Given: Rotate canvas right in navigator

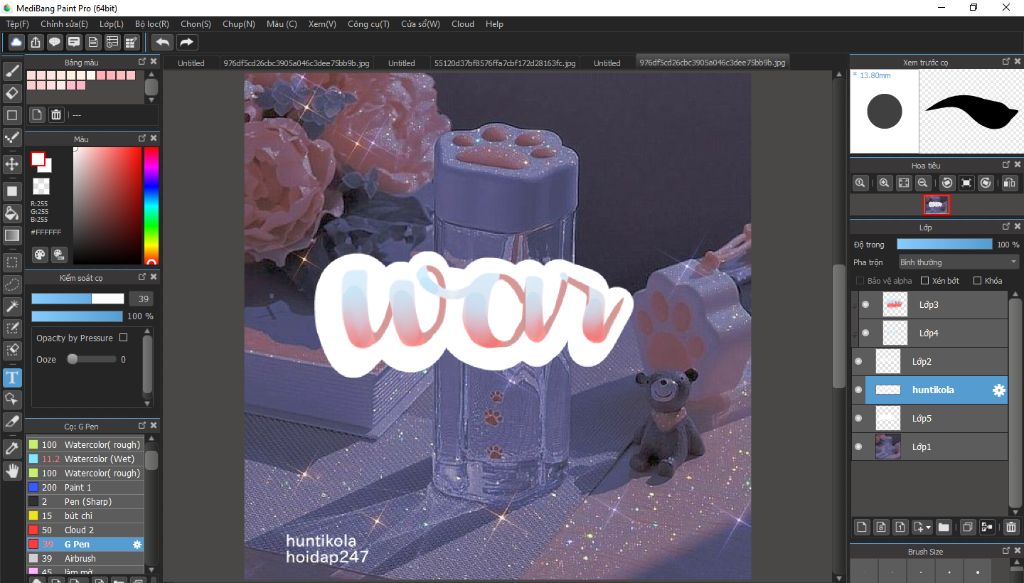Looking at the screenshot, I should [985, 183].
